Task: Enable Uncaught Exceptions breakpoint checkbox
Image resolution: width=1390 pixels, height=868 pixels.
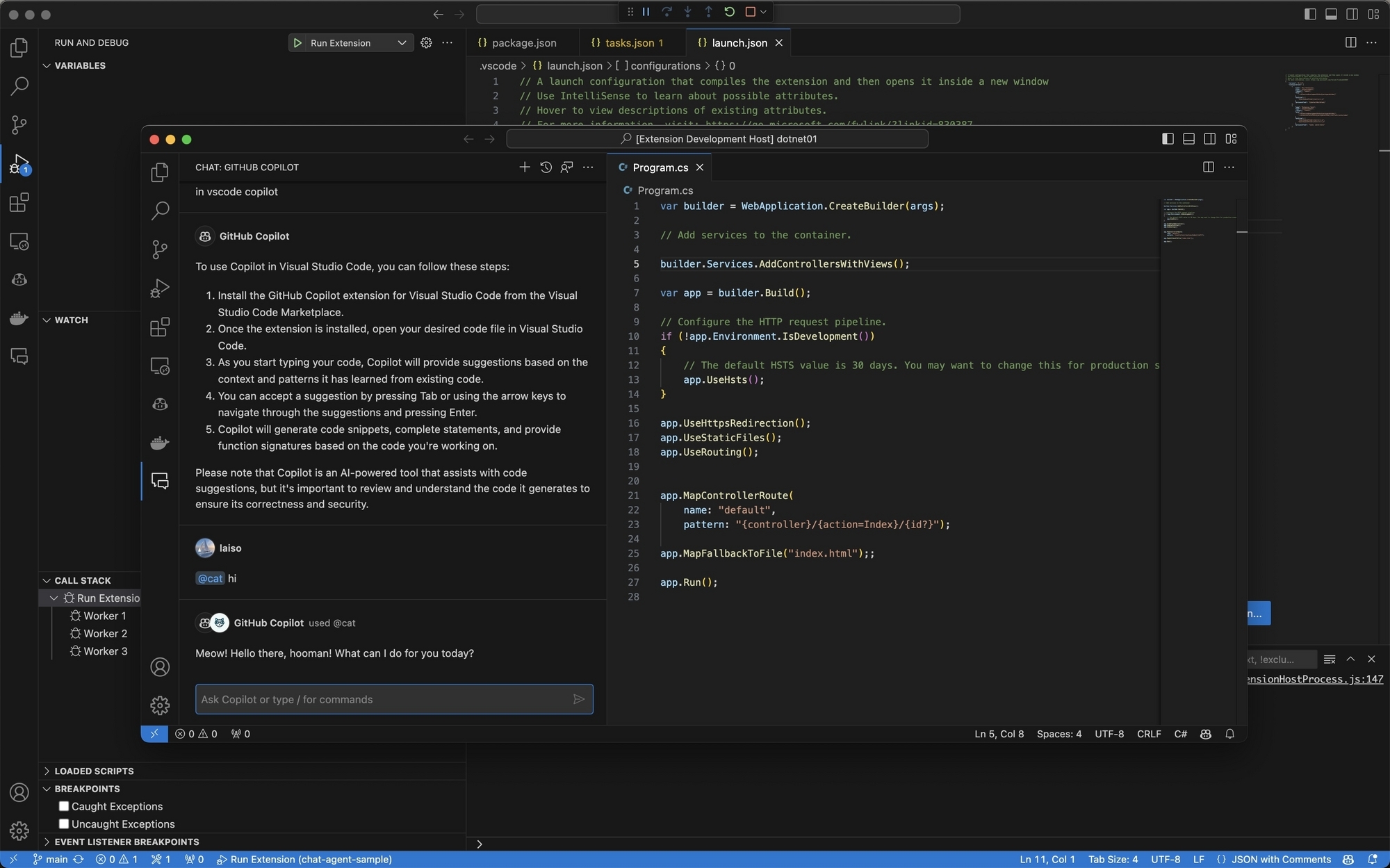Action: [64, 824]
